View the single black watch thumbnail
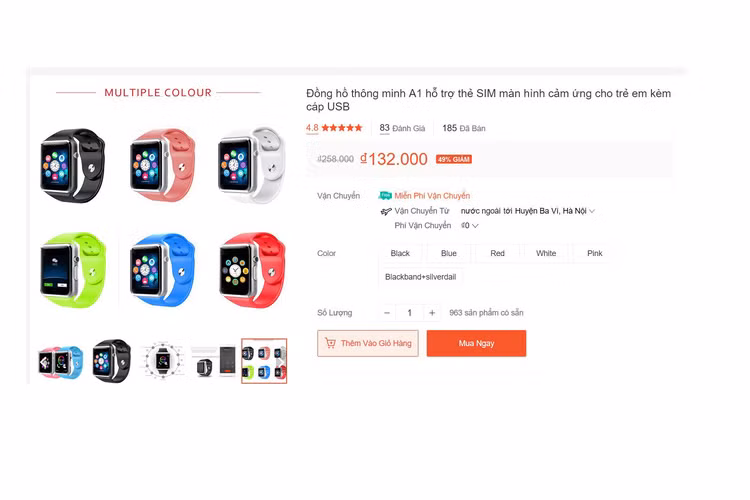The height and width of the screenshot is (500, 750). click(x=111, y=362)
